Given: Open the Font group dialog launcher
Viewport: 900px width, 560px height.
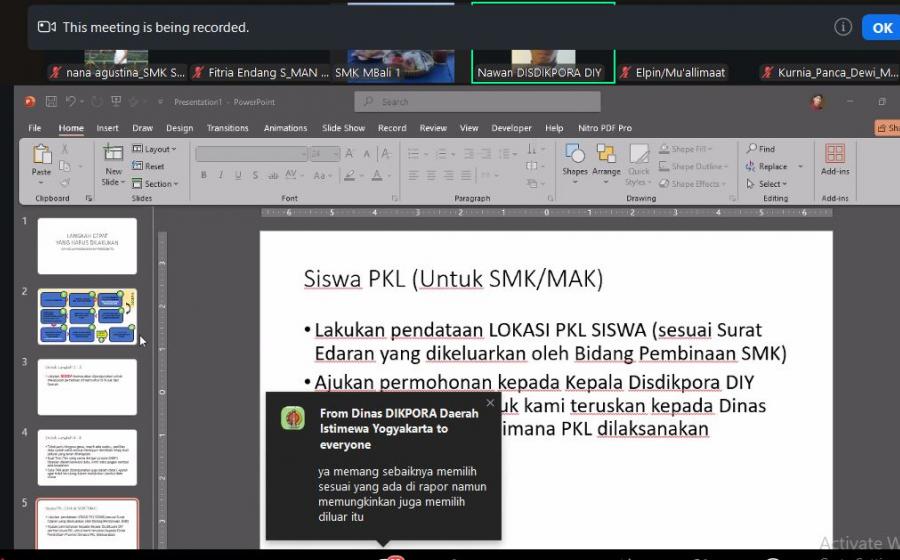Looking at the screenshot, I should [394, 198].
